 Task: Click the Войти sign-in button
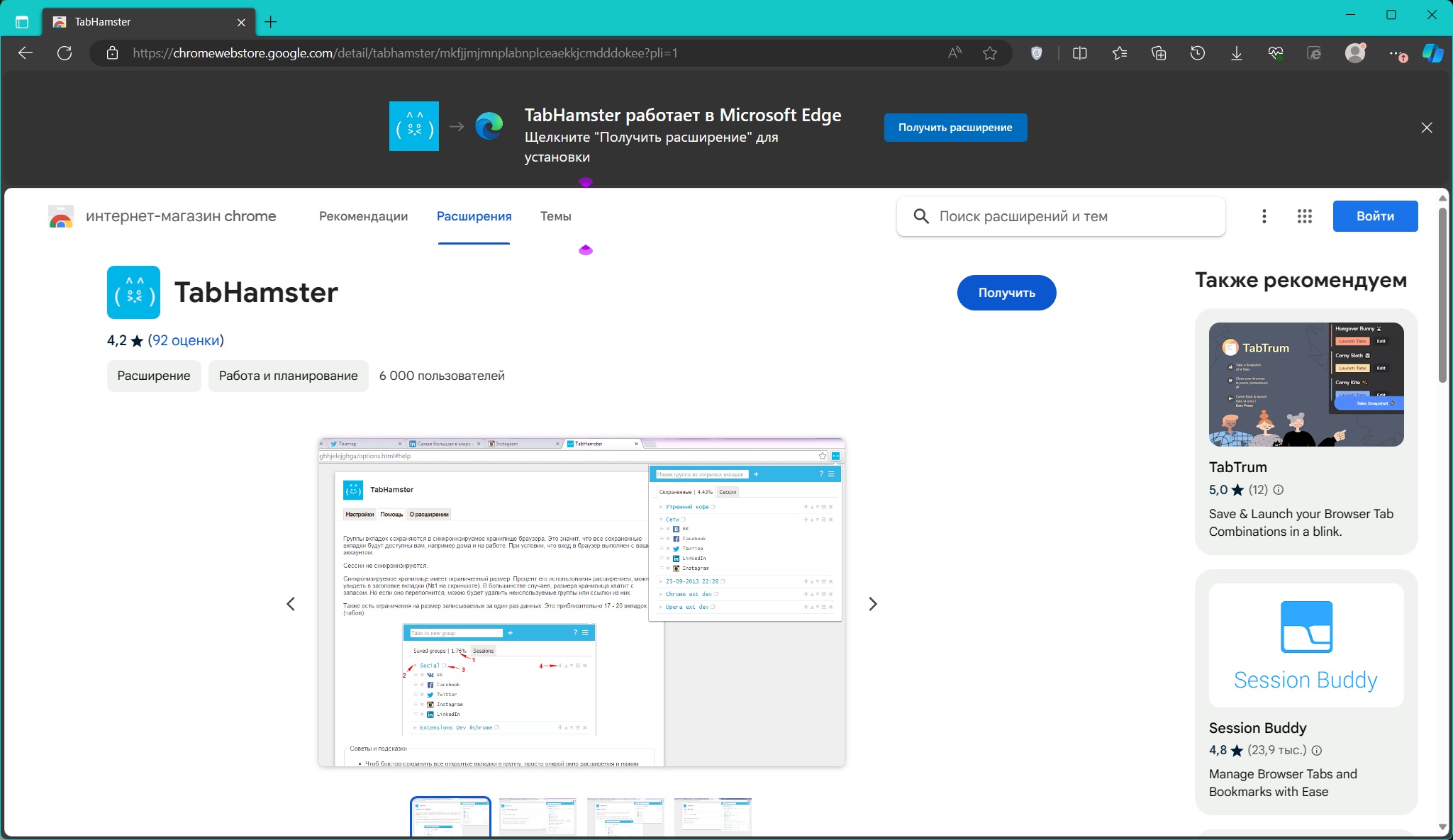coord(1375,216)
